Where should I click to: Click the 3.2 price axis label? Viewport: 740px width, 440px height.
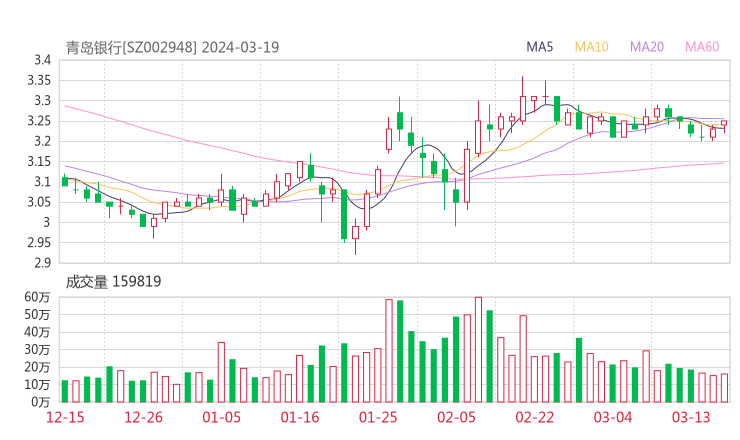pyautogui.click(x=42, y=141)
